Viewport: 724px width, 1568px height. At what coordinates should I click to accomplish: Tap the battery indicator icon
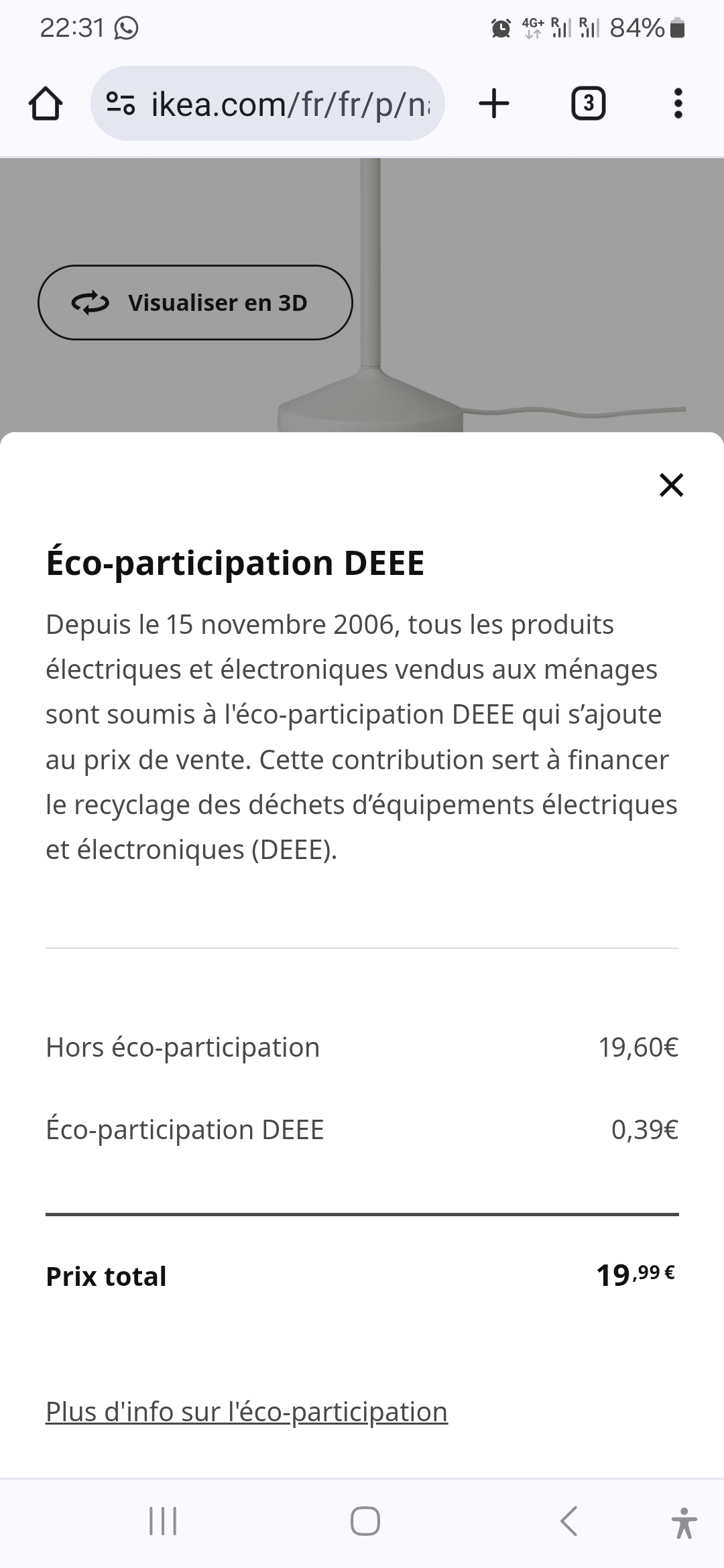pos(678,28)
